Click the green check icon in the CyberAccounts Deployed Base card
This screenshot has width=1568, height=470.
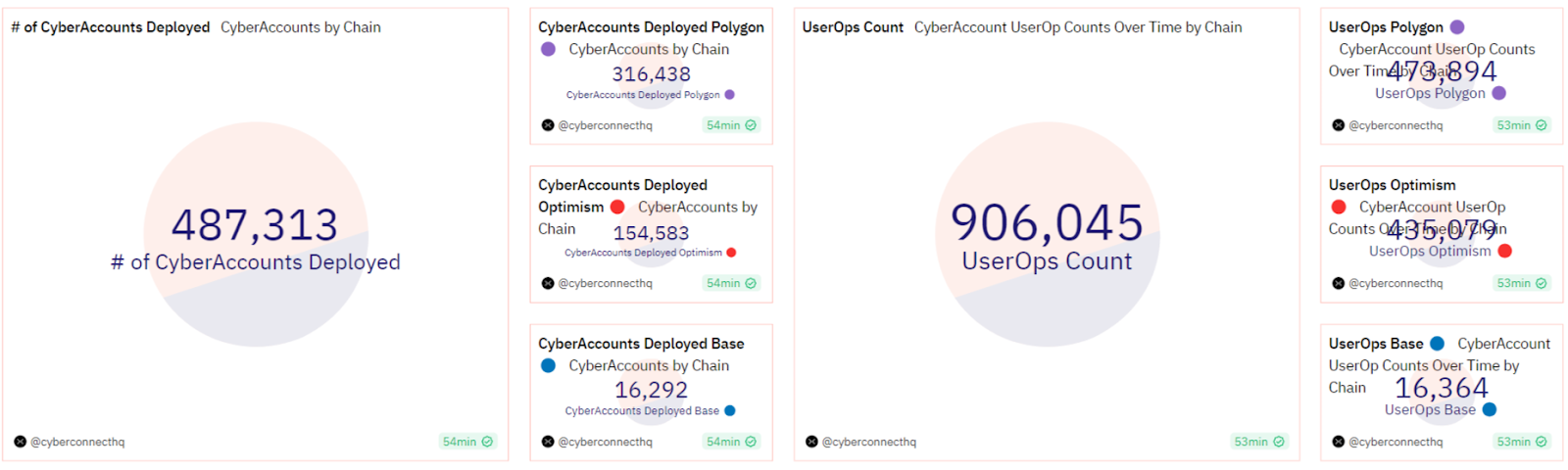click(751, 442)
